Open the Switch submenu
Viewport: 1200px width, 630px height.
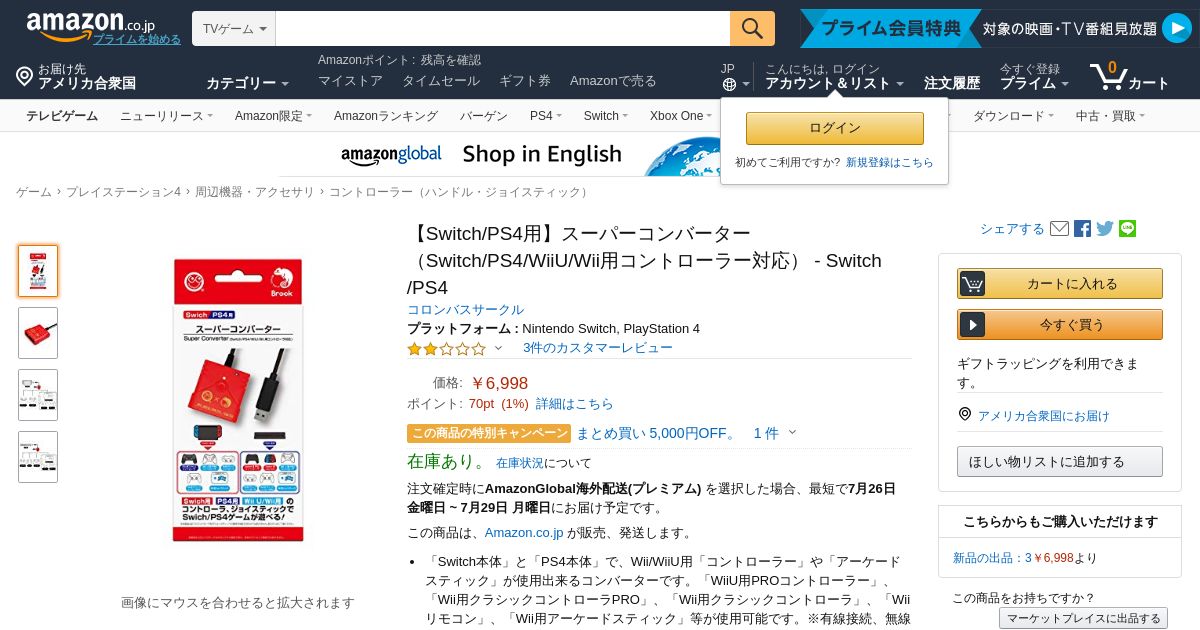tap(606, 116)
